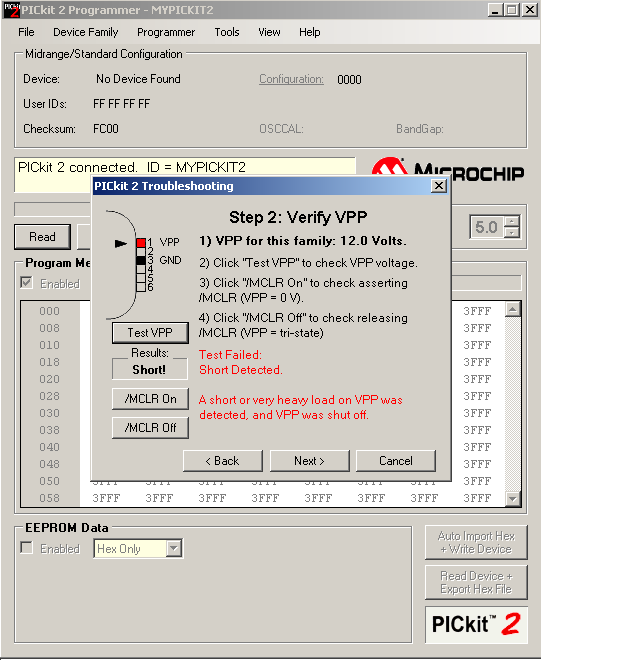Go back with the < Back button
Viewport: 640px width, 660px height.
223,461
